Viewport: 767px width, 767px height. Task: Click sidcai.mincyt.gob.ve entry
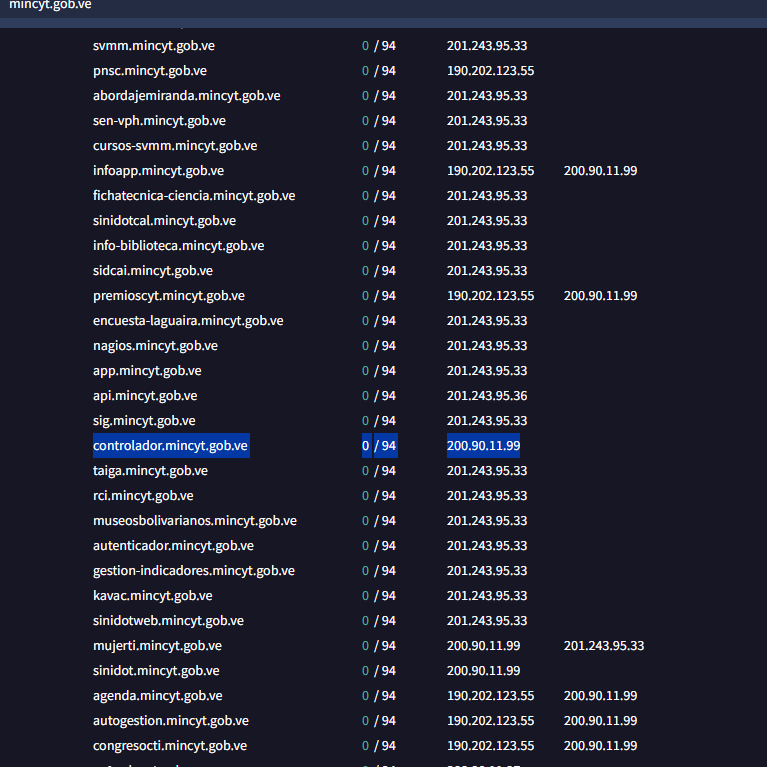point(153,270)
